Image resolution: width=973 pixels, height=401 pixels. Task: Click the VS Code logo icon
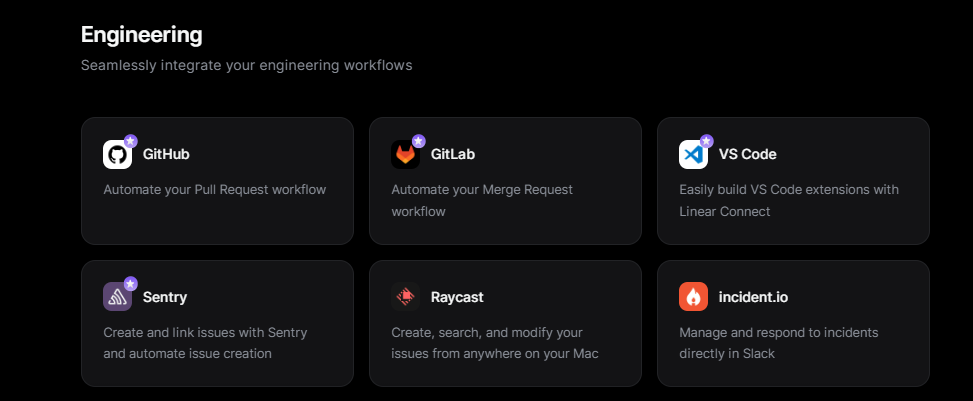693,155
